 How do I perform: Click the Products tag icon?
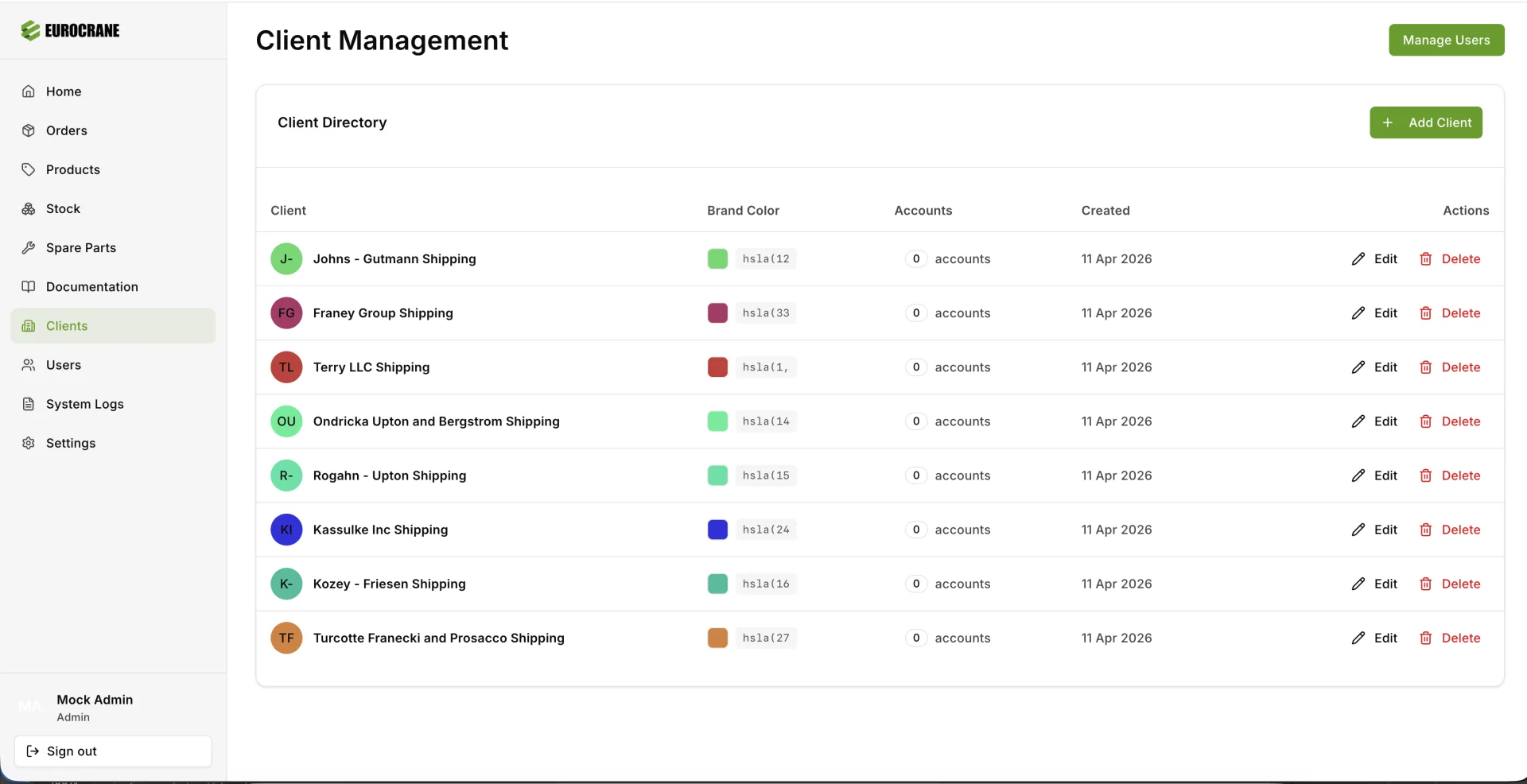point(29,170)
